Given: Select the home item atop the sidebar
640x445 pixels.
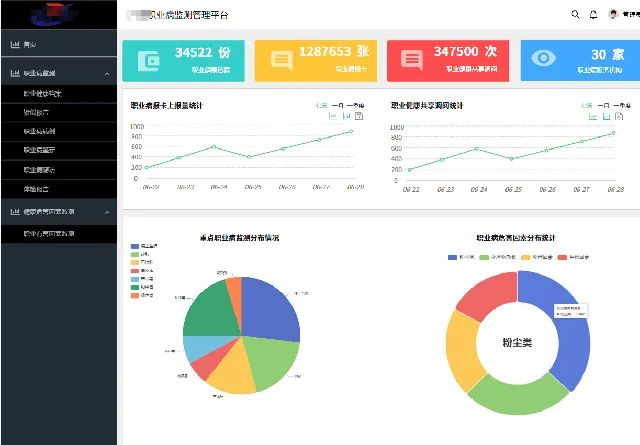Looking at the screenshot, I should (x=30, y=45).
